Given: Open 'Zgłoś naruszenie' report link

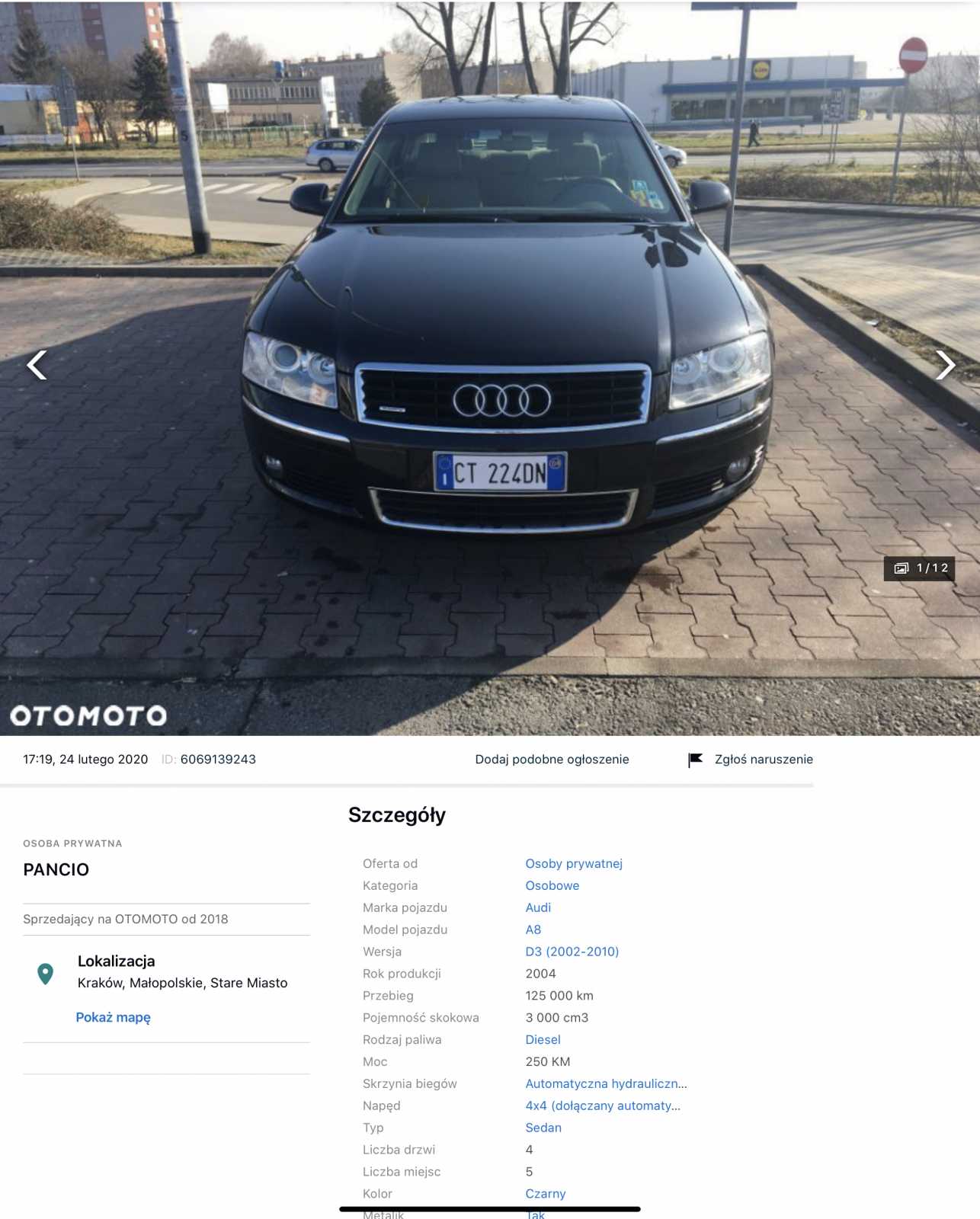Looking at the screenshot, I should [x=764, y=760].
